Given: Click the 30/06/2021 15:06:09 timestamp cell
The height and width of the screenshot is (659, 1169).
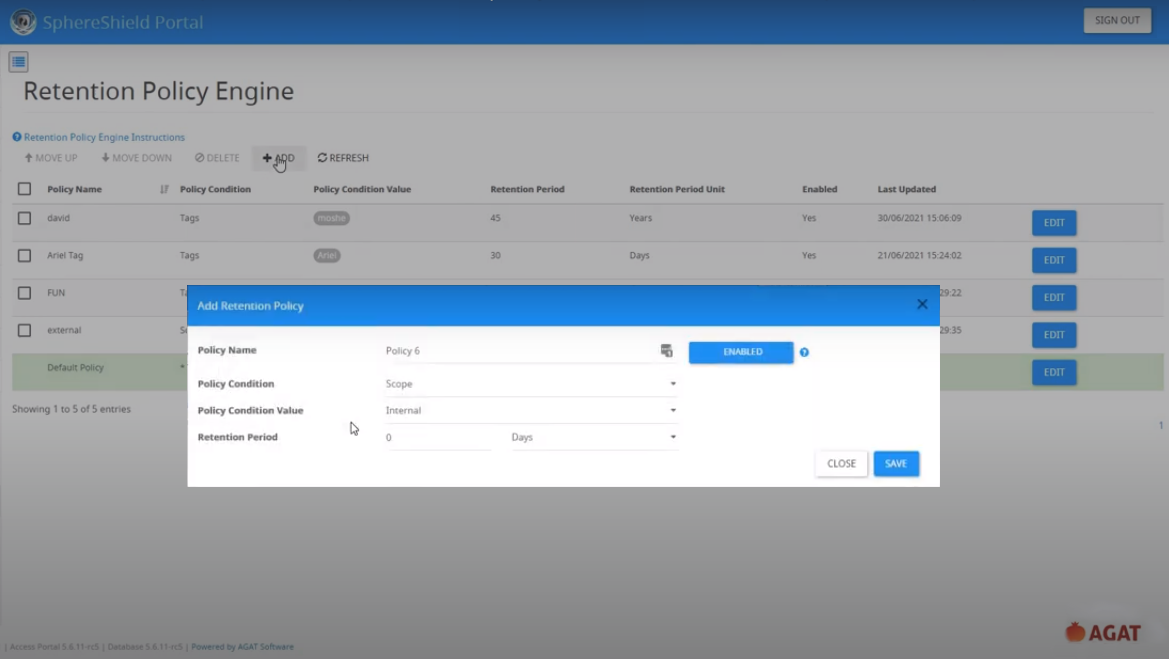Looking at the screenshot, I should (x=919, y=218).
